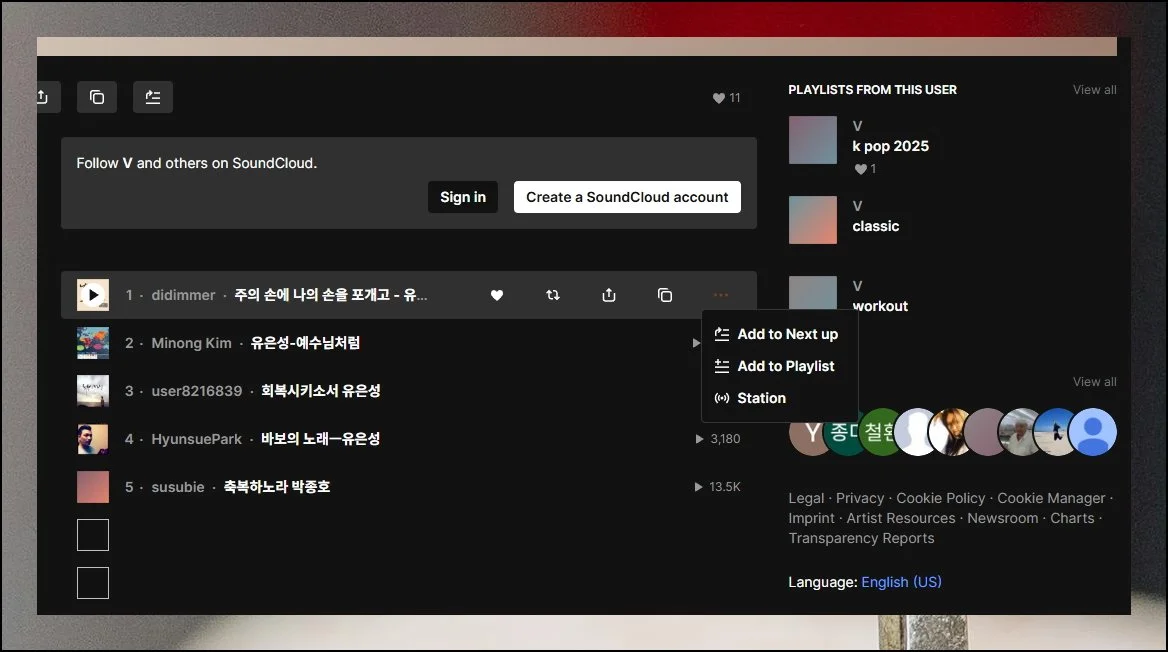Open the classic playlist

click(x=875, y=226)
